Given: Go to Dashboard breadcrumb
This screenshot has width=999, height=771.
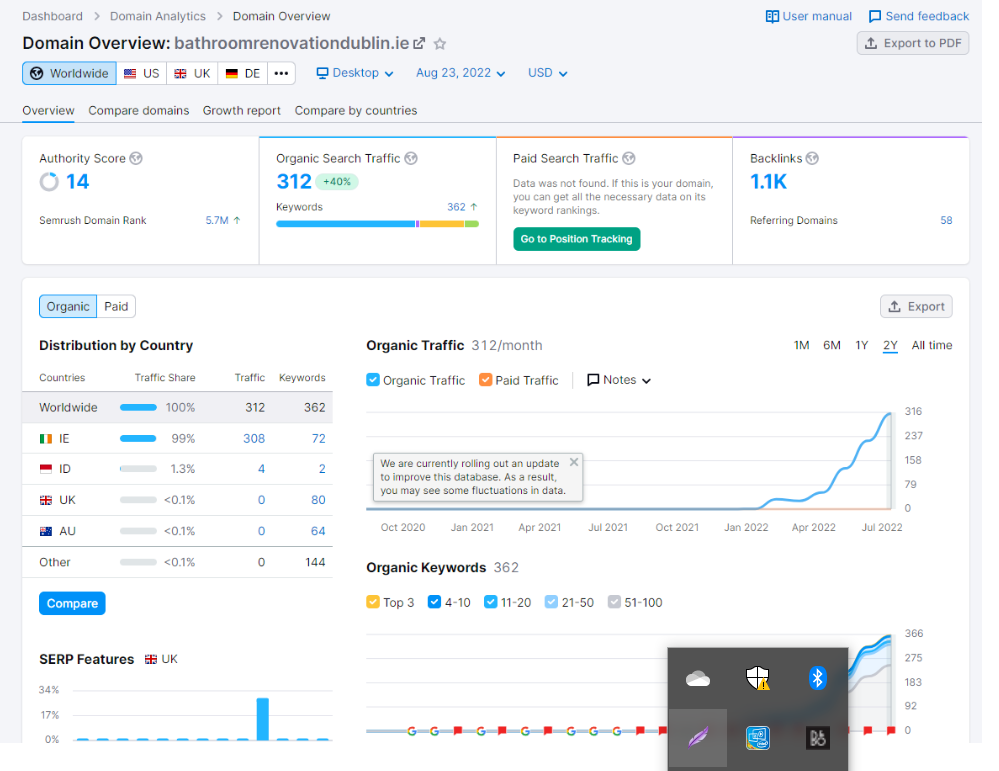Looking at the screenshot, I should click(52, 16).
